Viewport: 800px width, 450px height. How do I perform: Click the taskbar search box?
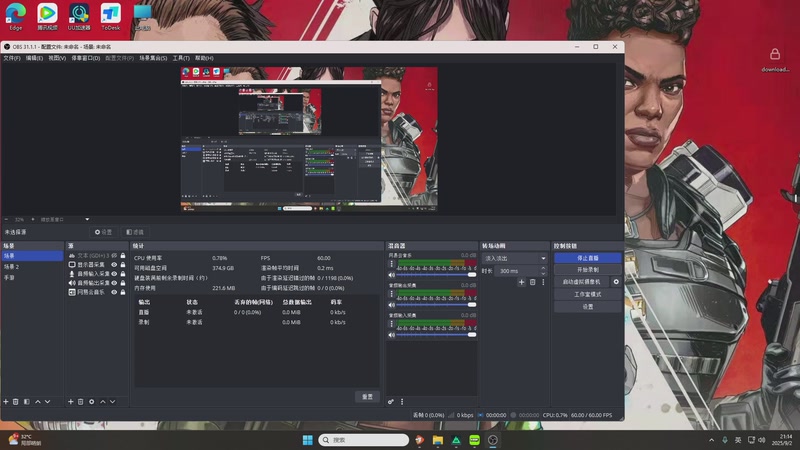pos(363,440)
